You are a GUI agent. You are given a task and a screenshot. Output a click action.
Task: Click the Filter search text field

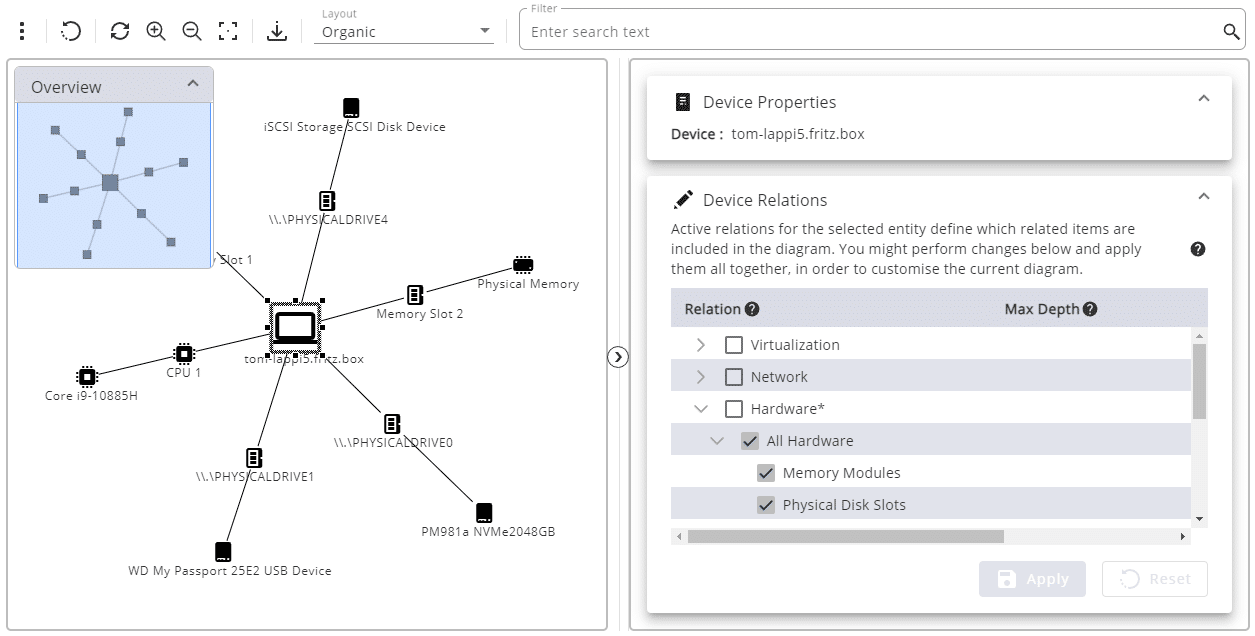pos(870,32)
